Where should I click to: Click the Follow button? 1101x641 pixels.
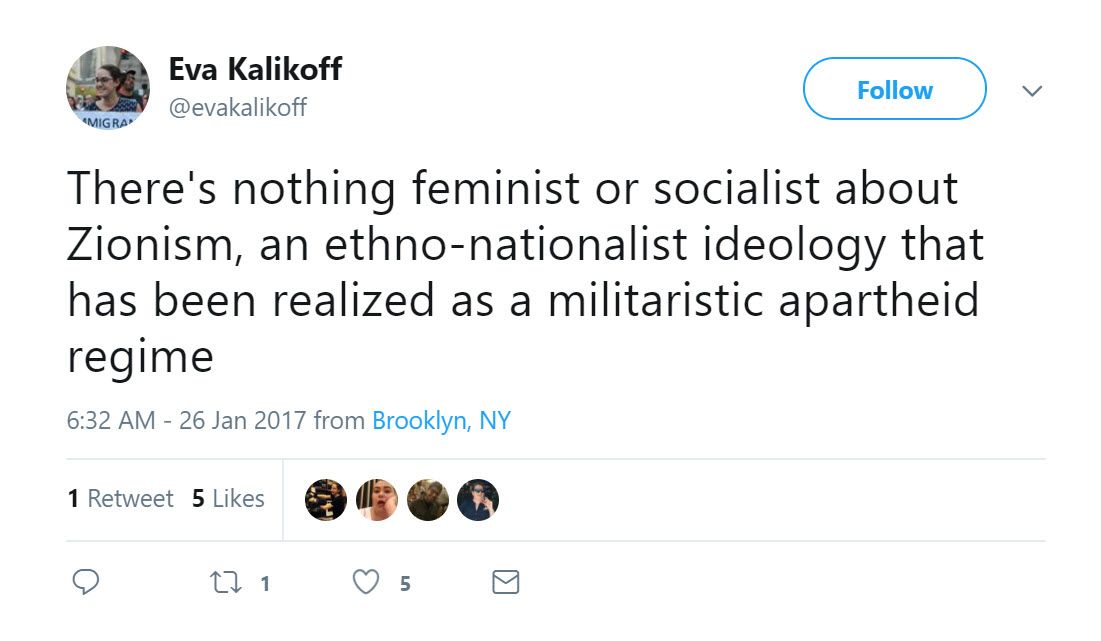894,90
